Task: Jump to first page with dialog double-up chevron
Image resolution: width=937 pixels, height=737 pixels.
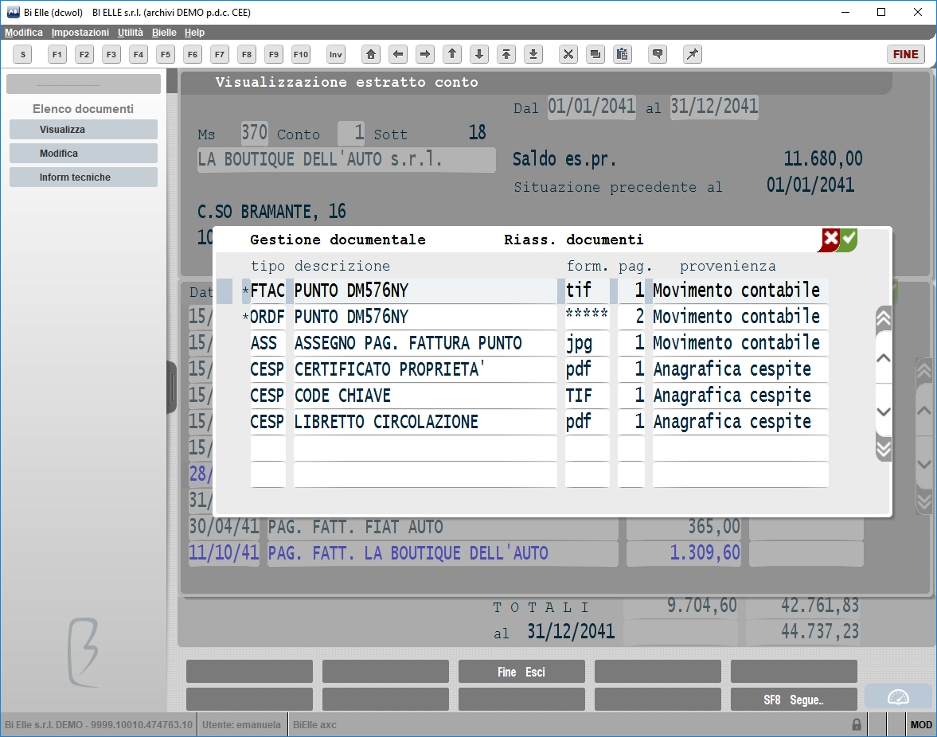Action: click(x=883, y=319)
